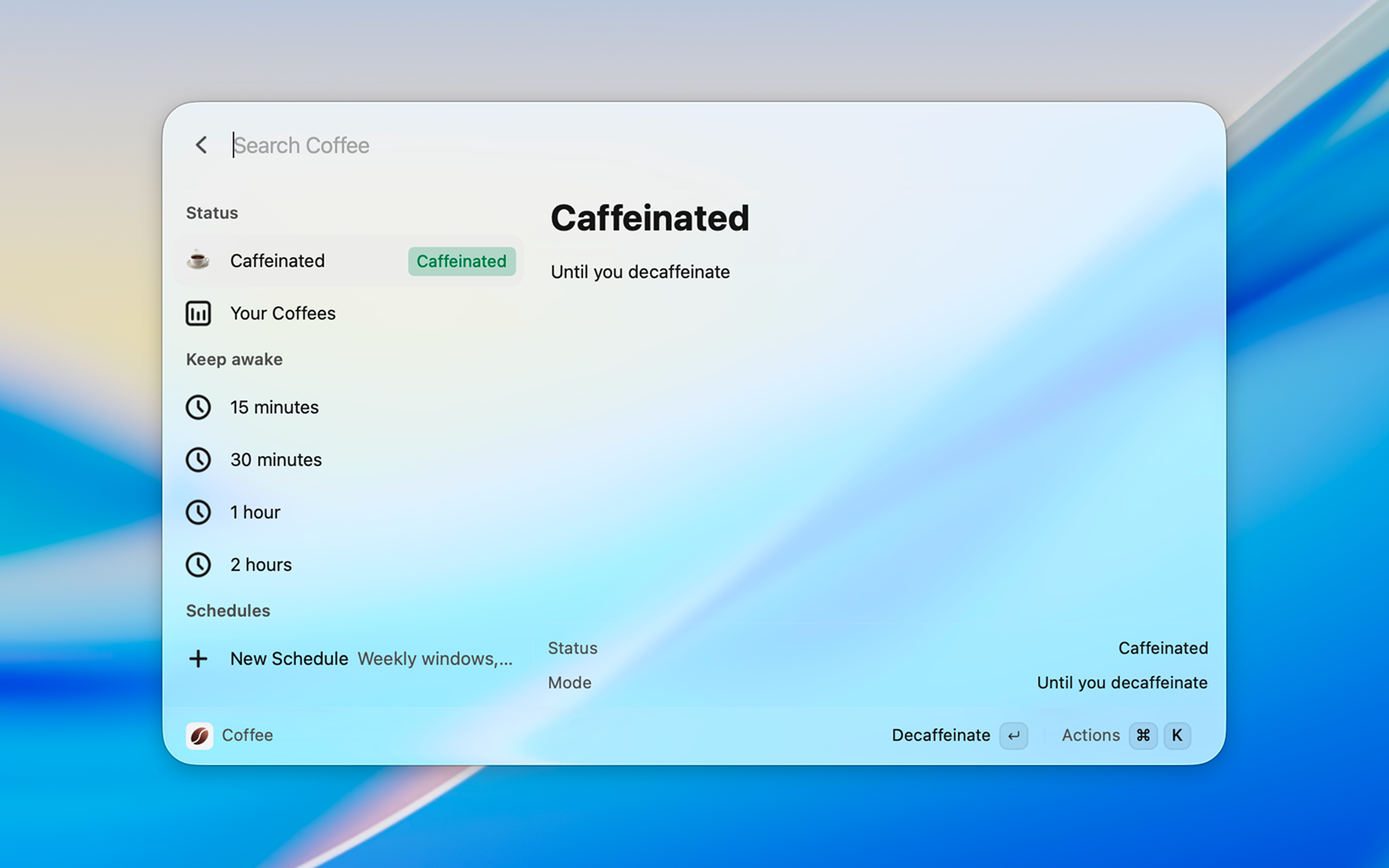Create a New Schedule
Viewport: 1389px width, 868px height.
tap(347, 658)
